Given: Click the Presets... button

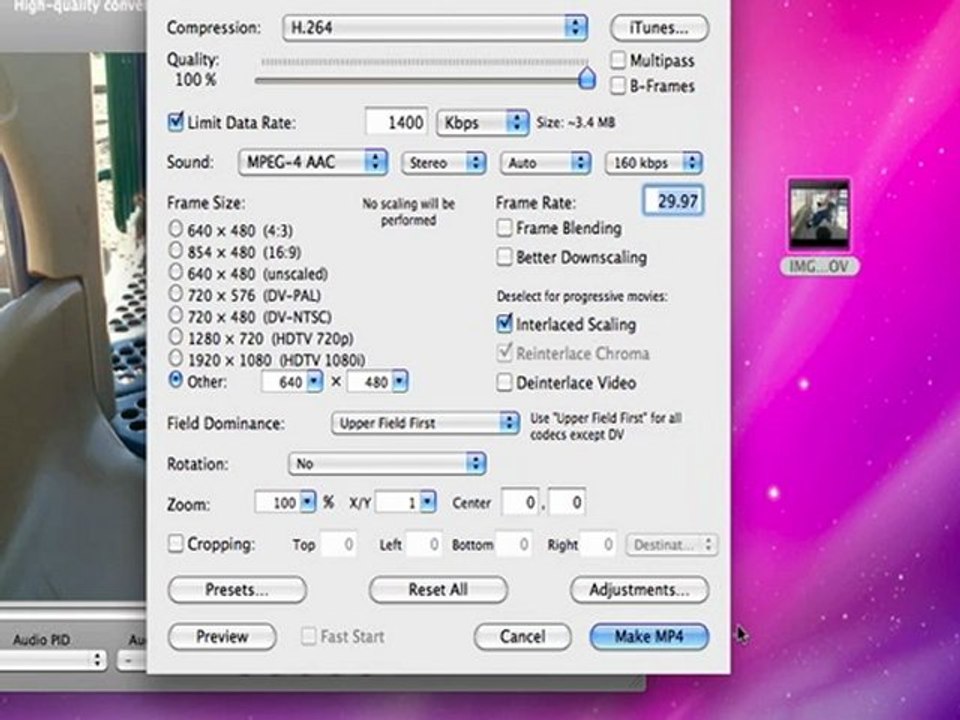Looking at the screenshot, I should click(x=237, y=590).
